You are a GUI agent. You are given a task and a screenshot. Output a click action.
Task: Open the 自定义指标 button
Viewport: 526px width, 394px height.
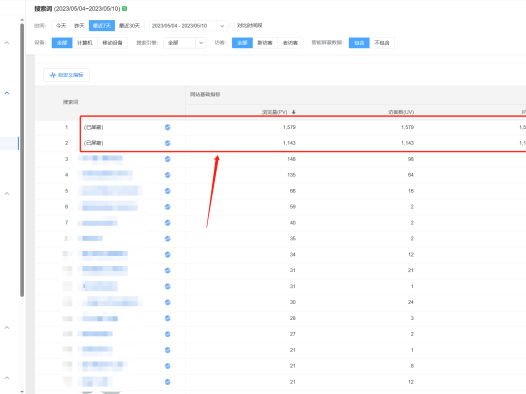click(x=66, y=75)
